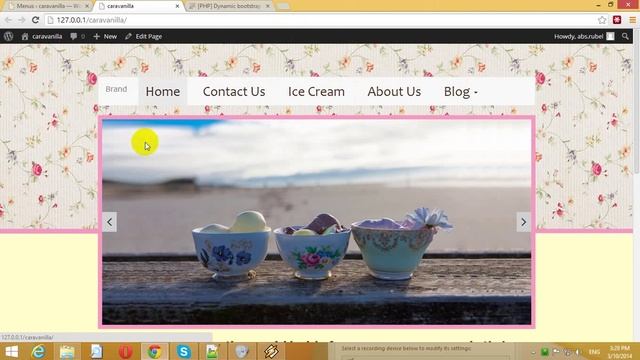Viewport: 640px width, 360px height.
Task: Open the Howdy, abs.rubel account menu
Action: (584, 36)
